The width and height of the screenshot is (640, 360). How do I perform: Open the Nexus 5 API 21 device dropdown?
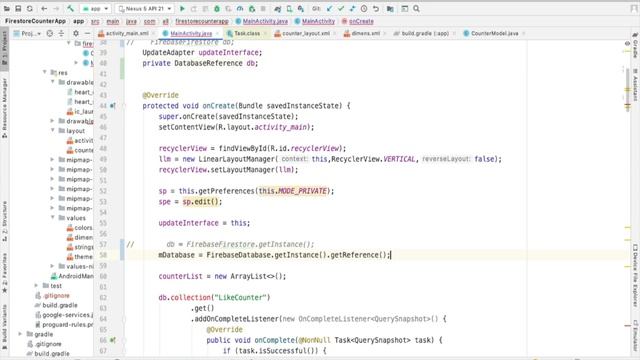click(x=145, y=9)
